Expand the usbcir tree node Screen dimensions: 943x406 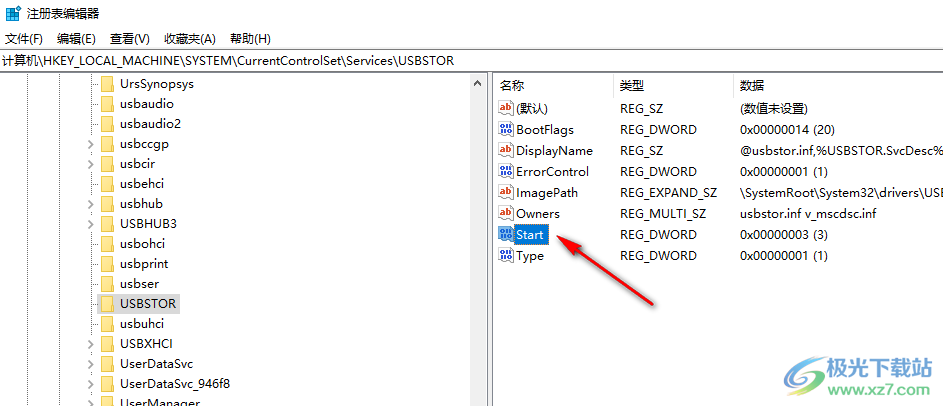[90, 164]
